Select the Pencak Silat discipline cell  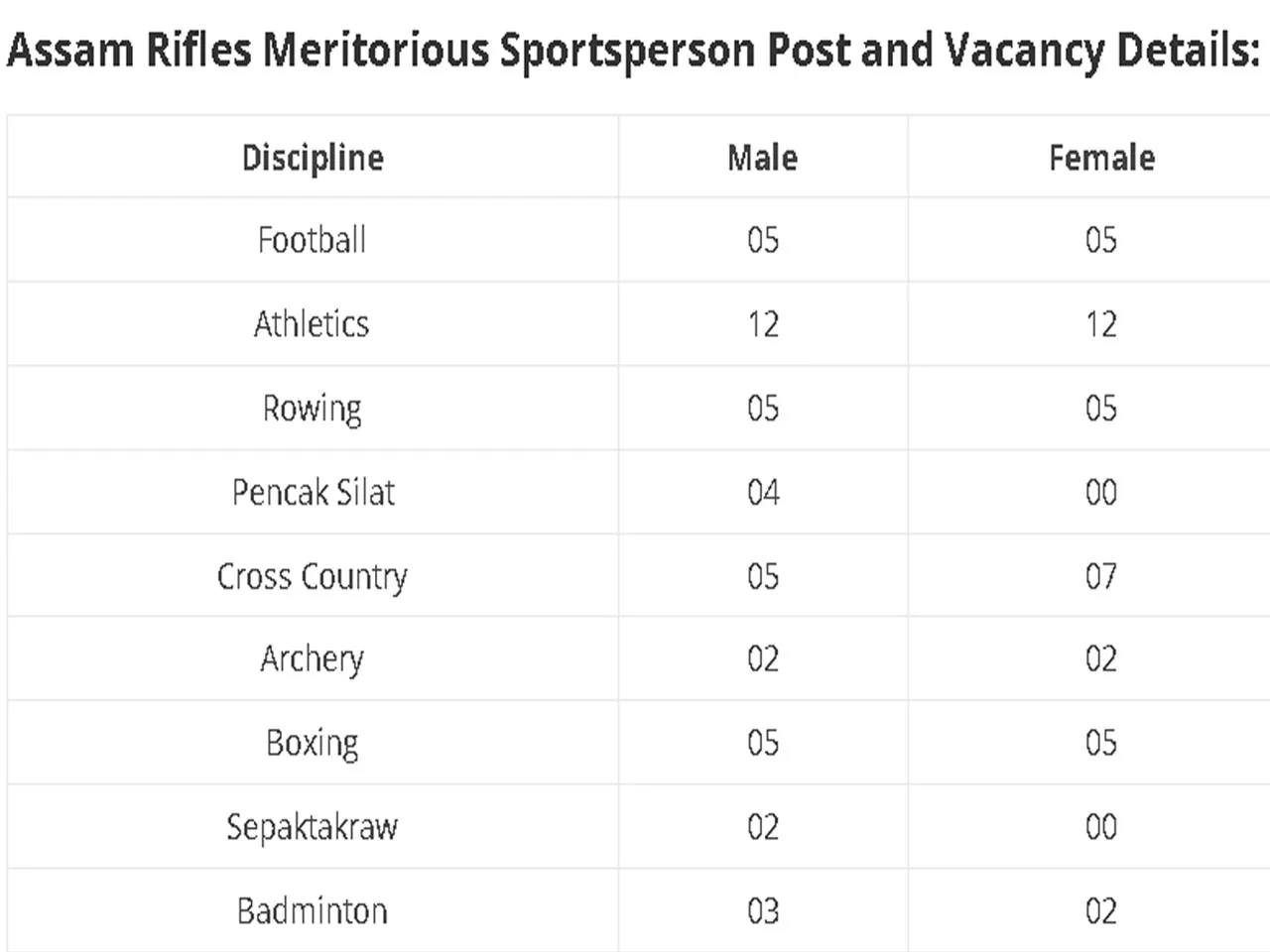[x=313, y=493]
